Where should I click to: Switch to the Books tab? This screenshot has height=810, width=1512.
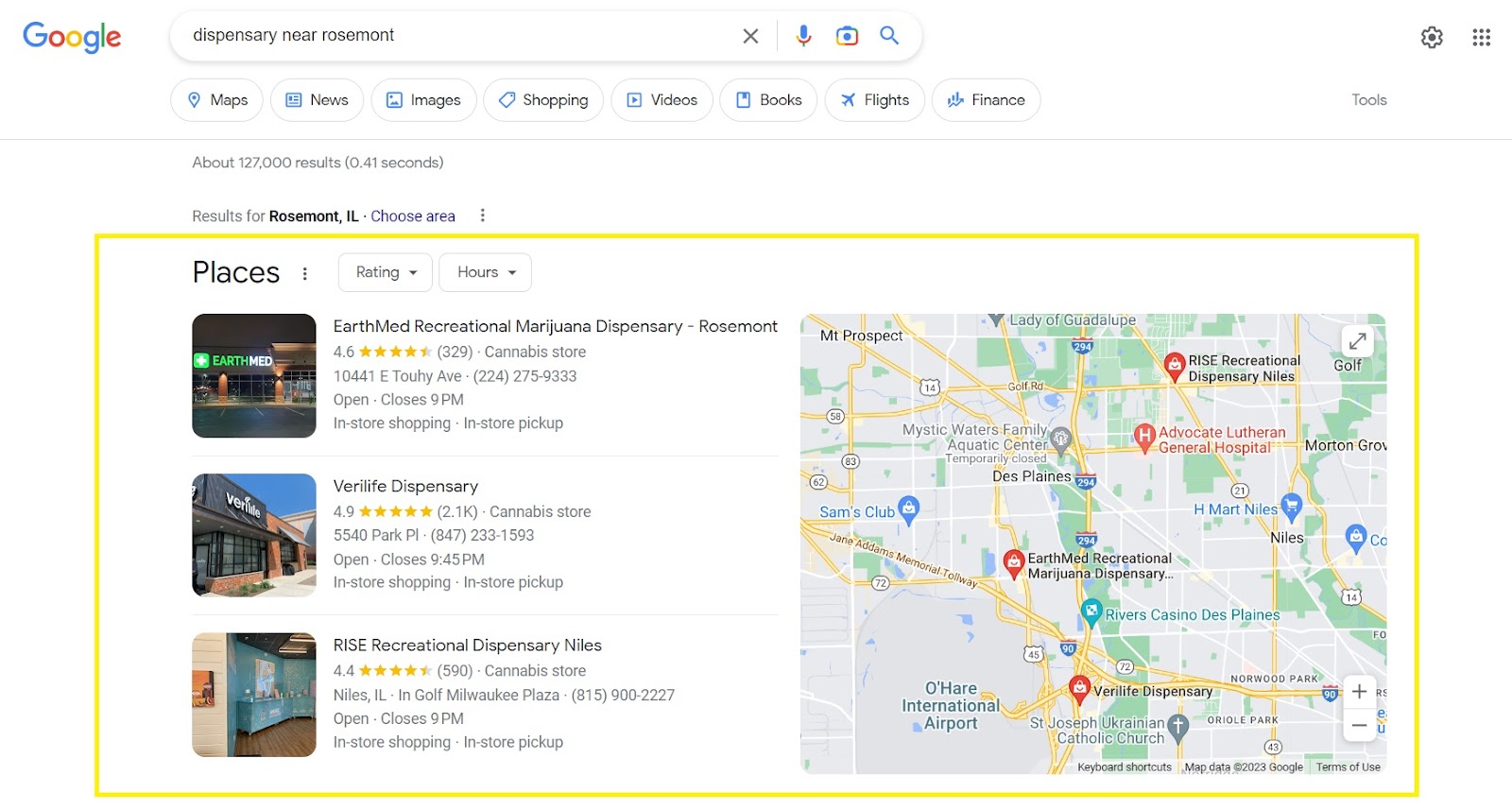[x=769, y=100]
